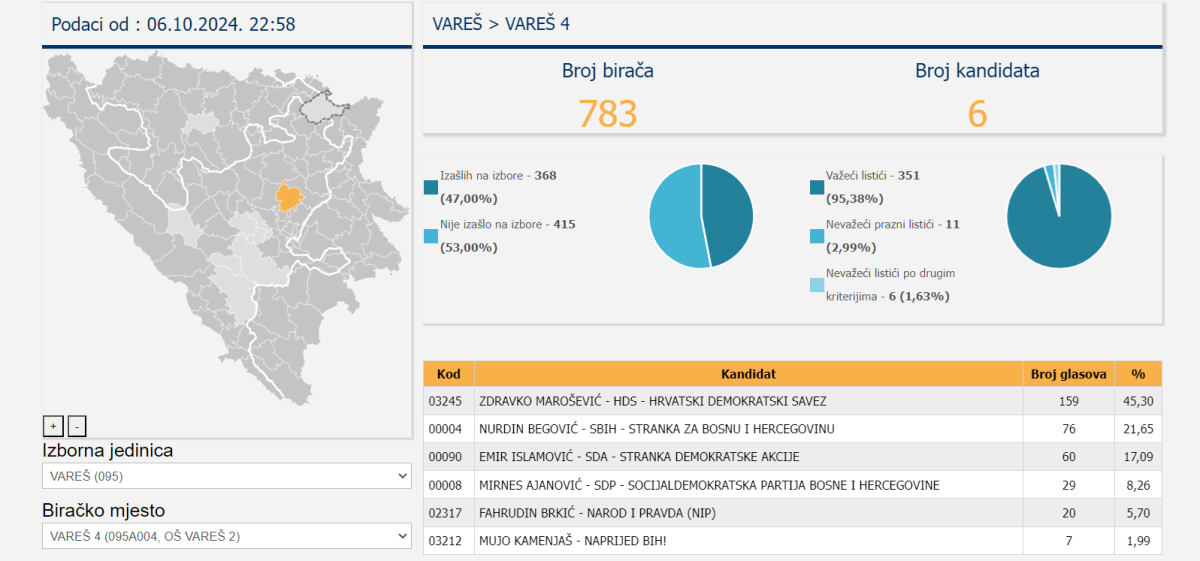This screenshot has height=561, width=1200.
Task: Zoom out the map with minus button
Action: (x=77, y=426)
